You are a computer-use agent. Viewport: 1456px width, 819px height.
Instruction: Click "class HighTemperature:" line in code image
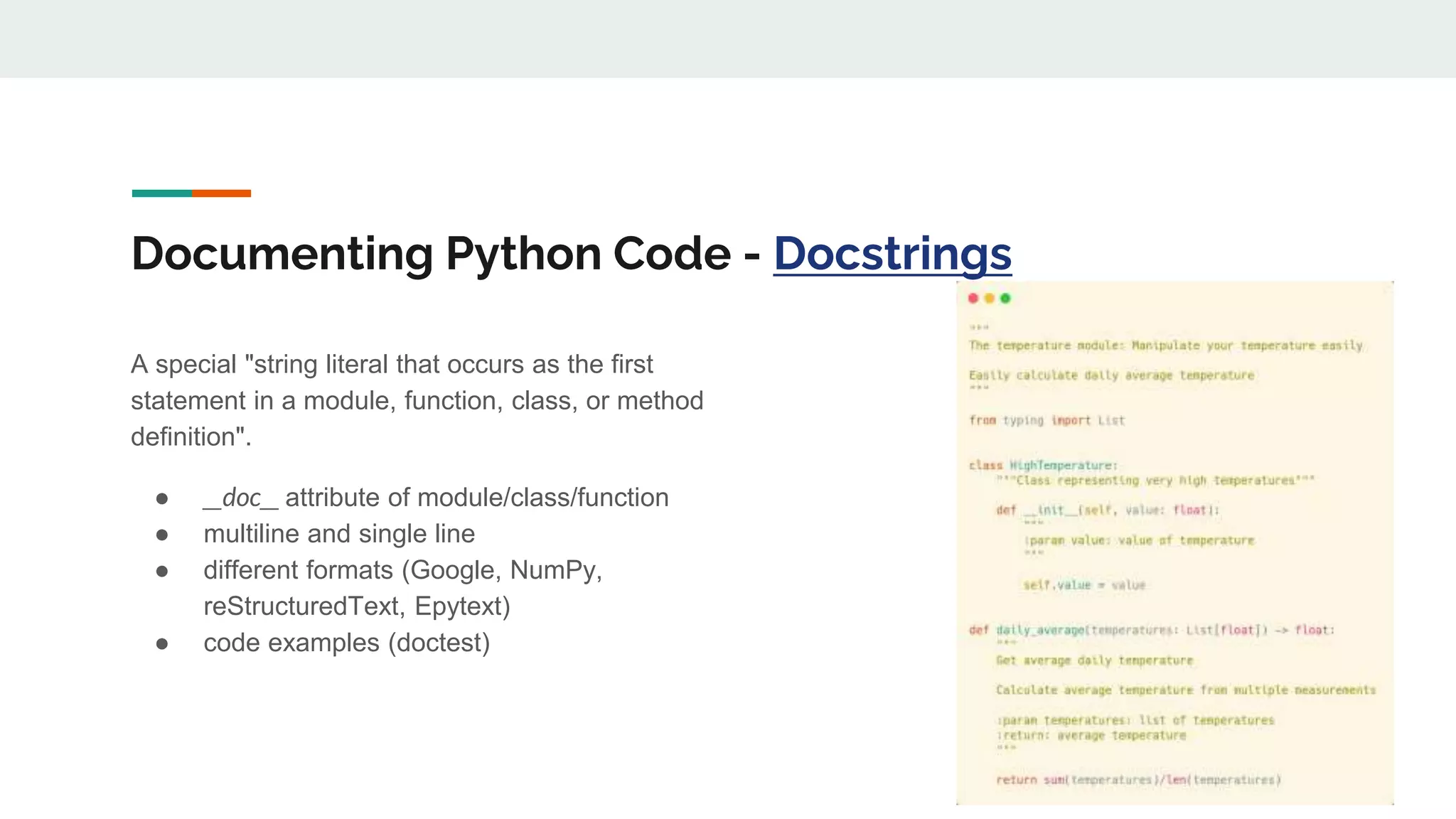[x=1043, y=466]
